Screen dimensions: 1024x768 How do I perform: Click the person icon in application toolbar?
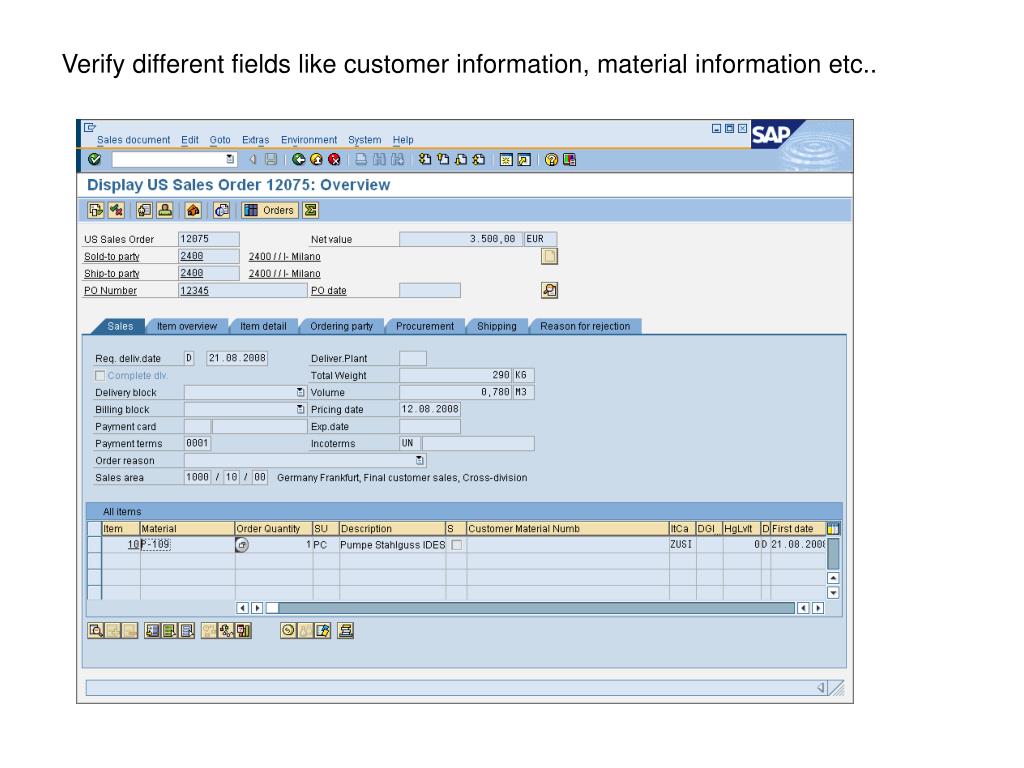pyautogui.click(x=165, y=210)
